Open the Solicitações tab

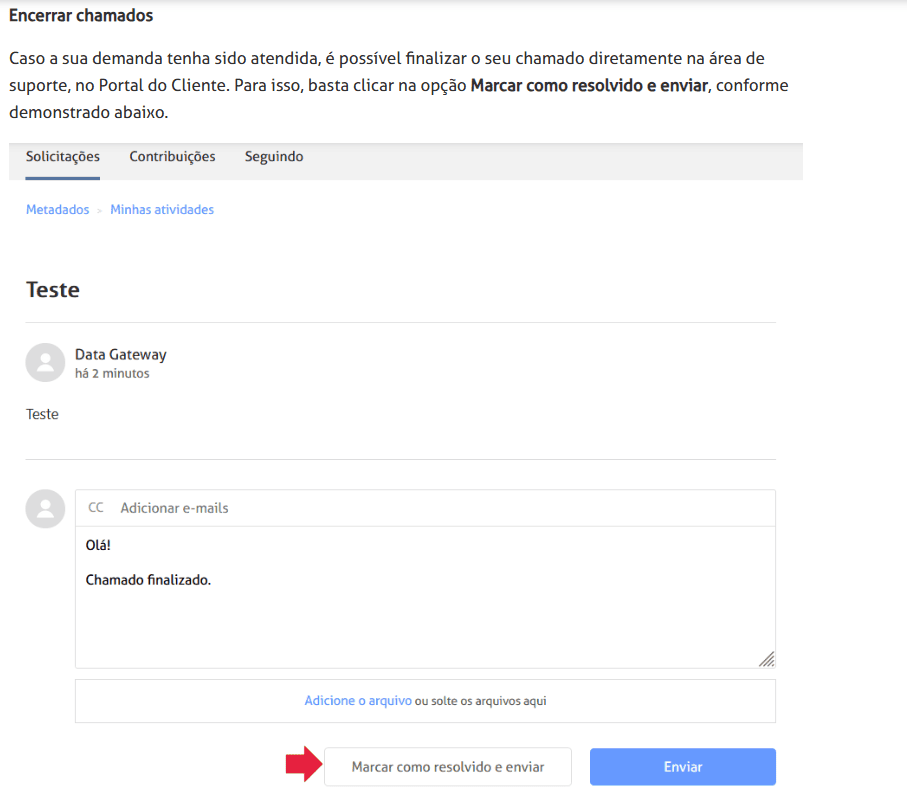pos(63,157)
